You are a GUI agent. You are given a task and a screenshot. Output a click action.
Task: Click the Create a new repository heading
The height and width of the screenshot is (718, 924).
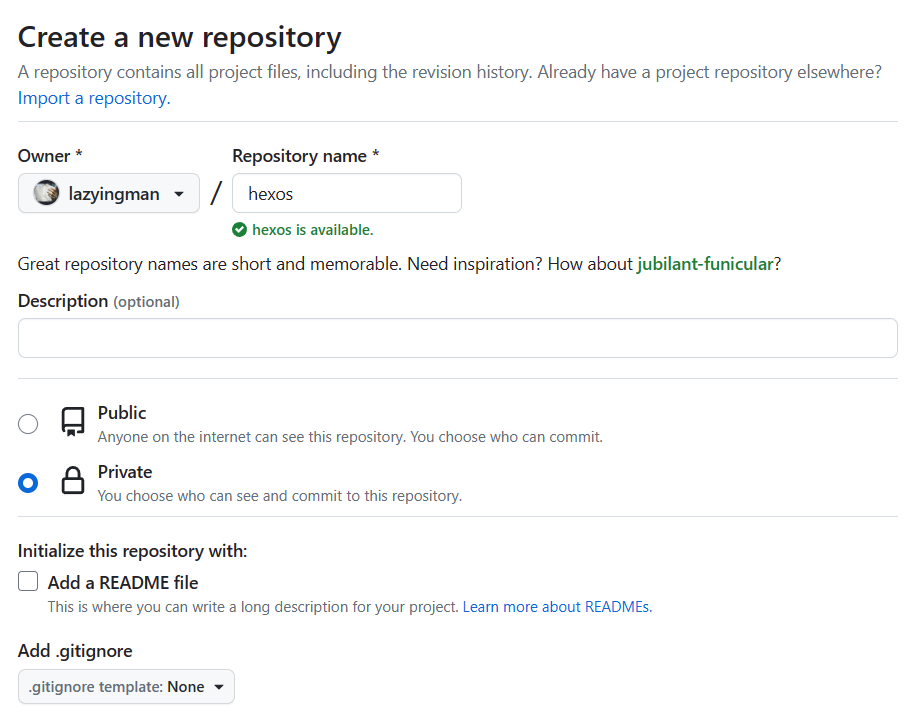pos(180,37)
